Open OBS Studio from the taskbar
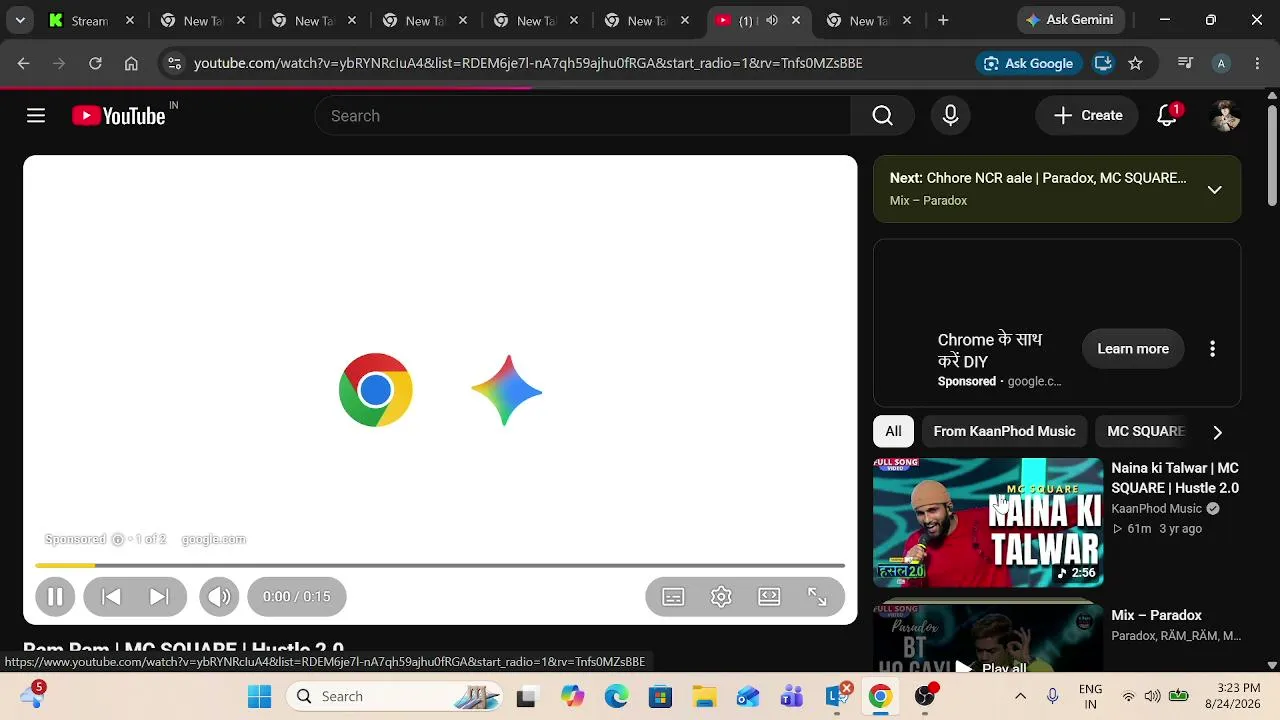The image size is (1280, 720). pos(926,696)
